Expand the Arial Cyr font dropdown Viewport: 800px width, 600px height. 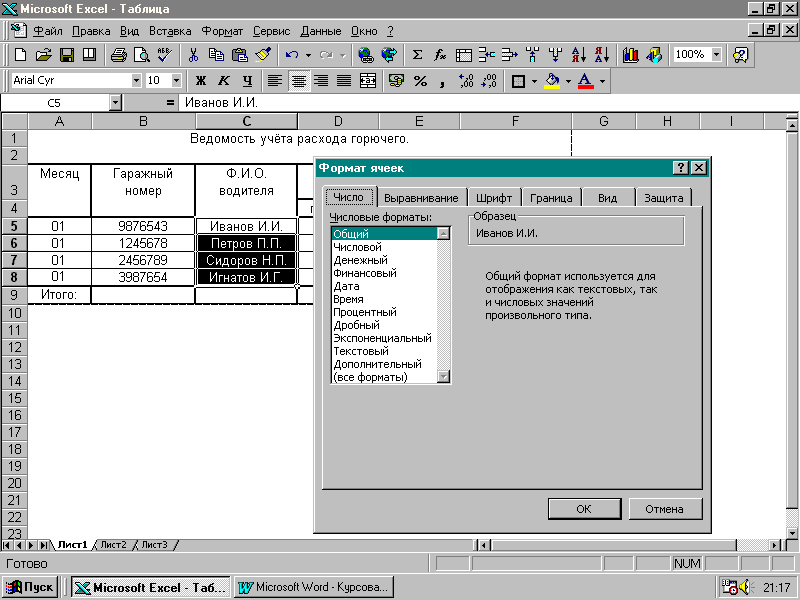(136, 80)
